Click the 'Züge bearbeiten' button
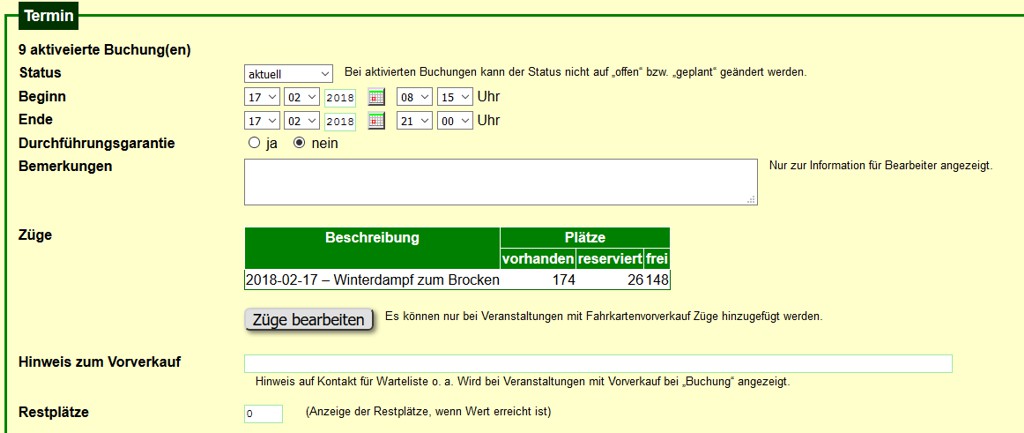 [x=309, y=320]
